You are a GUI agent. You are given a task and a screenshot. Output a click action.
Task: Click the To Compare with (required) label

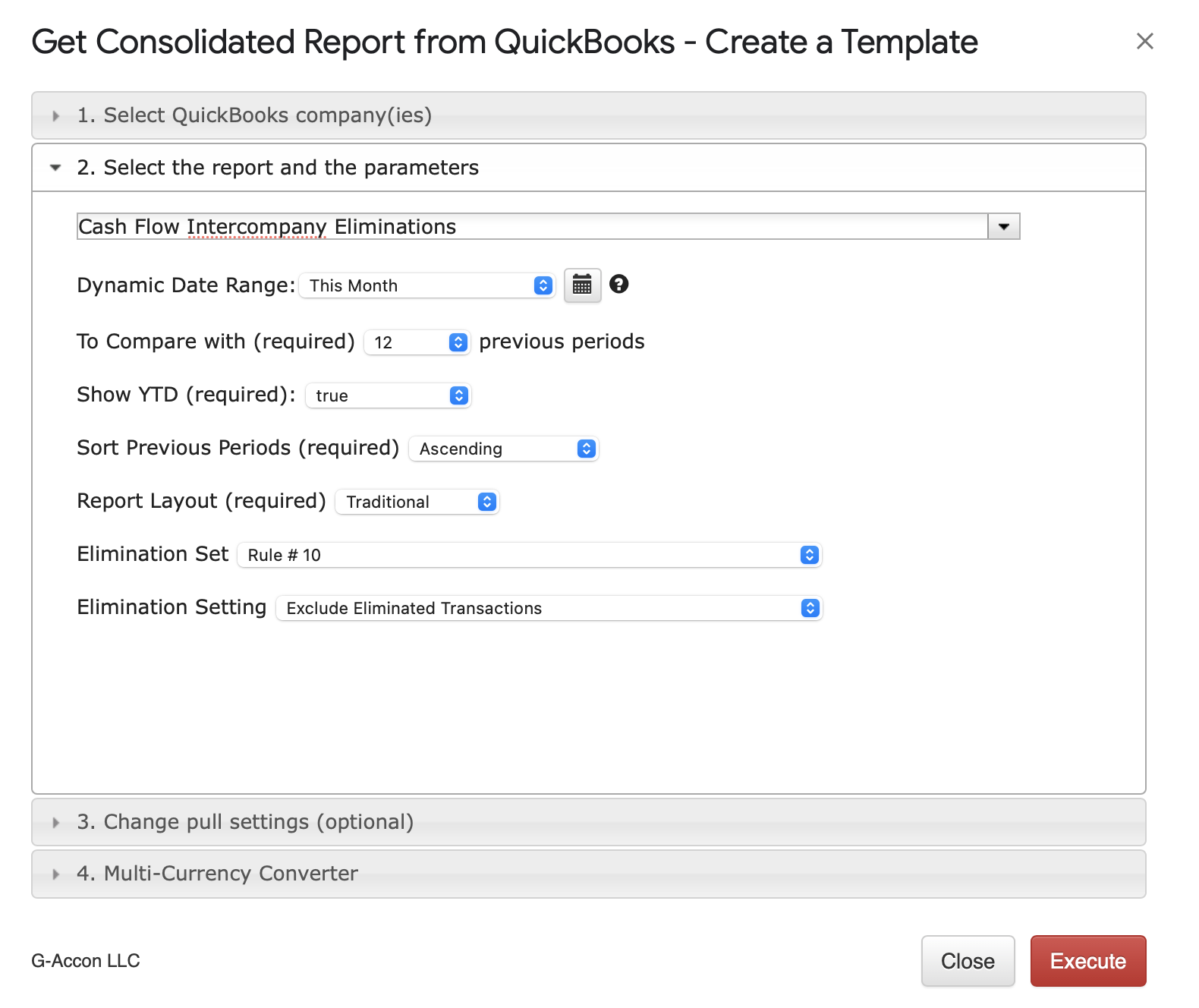click(x=216, y=342)
